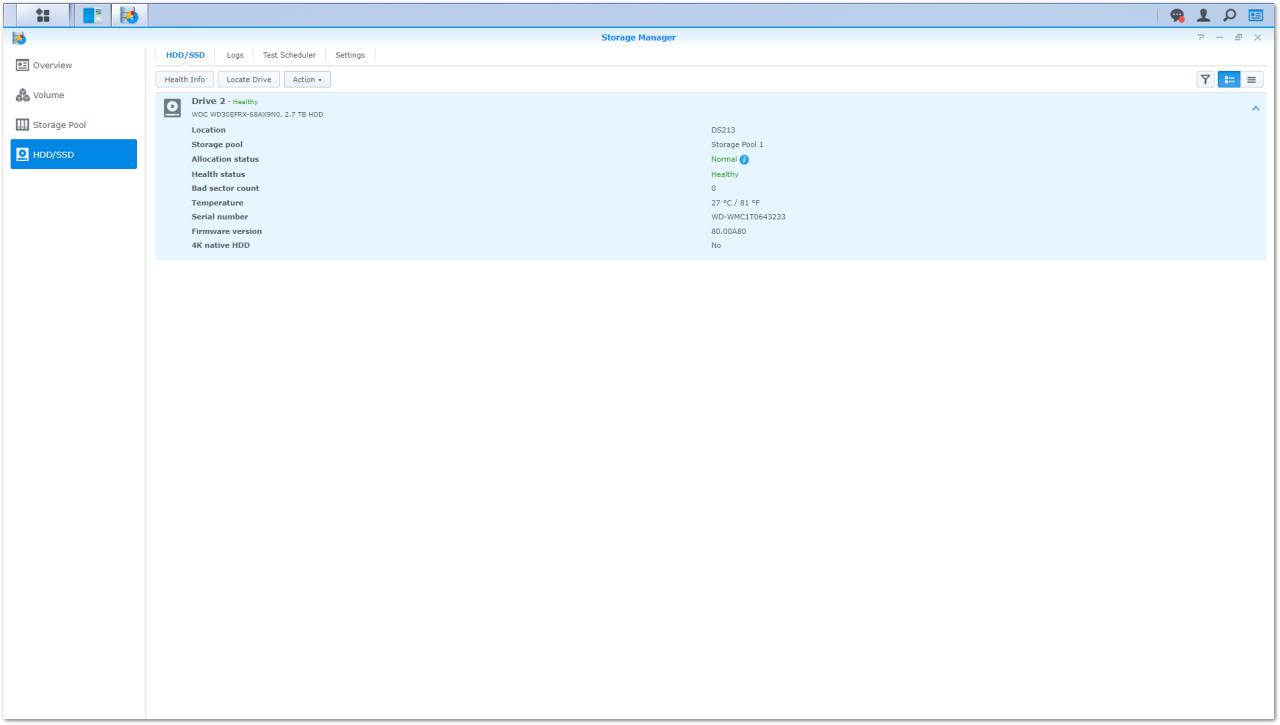Image resolution: width=1280 pixels, height=725 pixels.
Task: Open the DSM main menu grid icon
Action: tap(42, 14)
